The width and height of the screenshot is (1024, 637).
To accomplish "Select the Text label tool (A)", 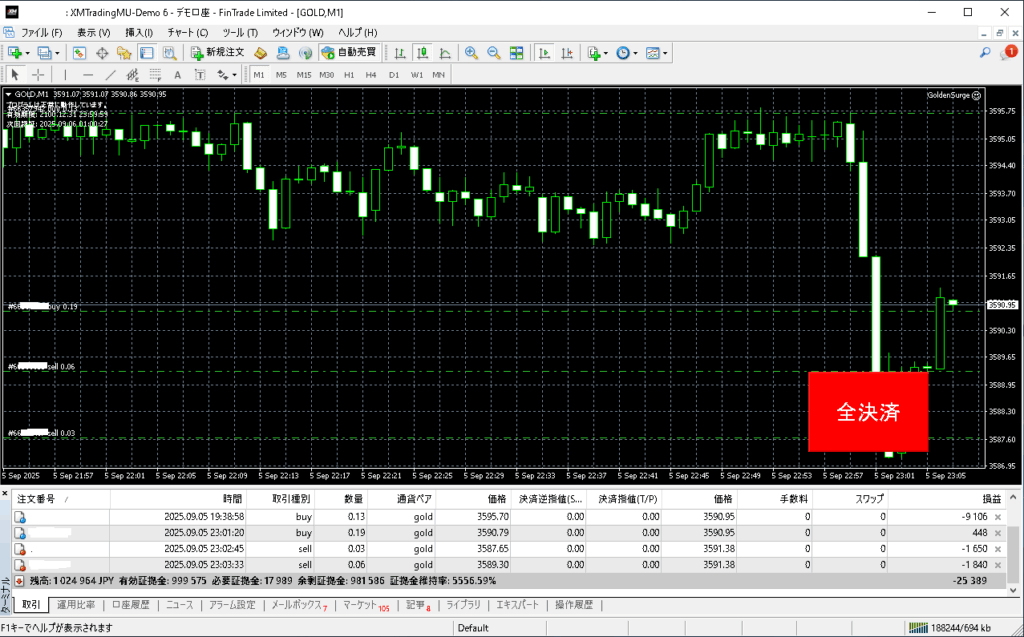I will tap(177, 75).
